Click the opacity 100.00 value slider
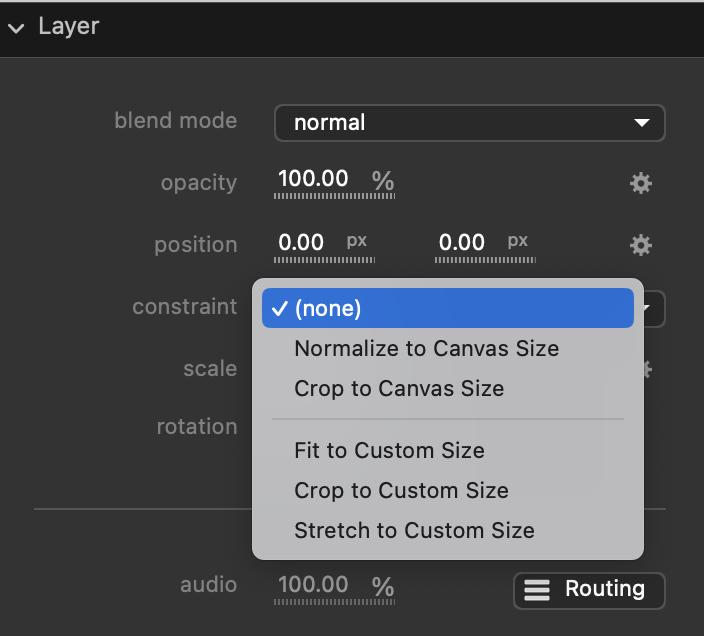 313,180
